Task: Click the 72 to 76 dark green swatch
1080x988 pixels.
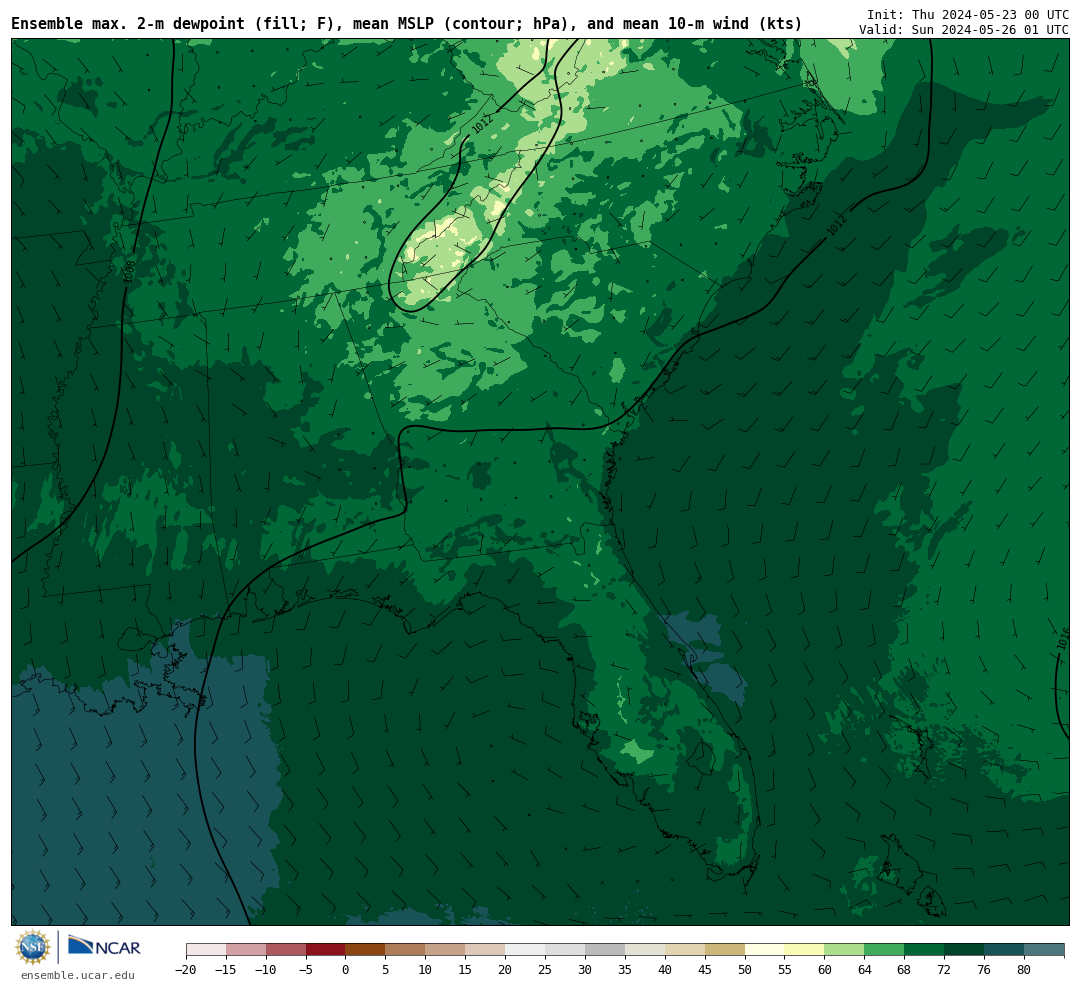Action: click(965, 950)
